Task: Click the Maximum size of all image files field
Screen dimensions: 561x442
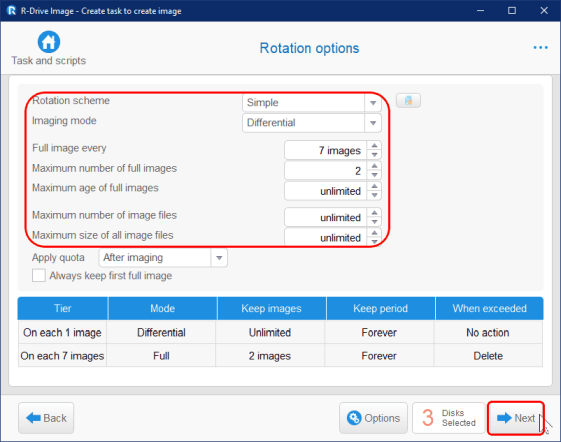Action: pos(326,237)
